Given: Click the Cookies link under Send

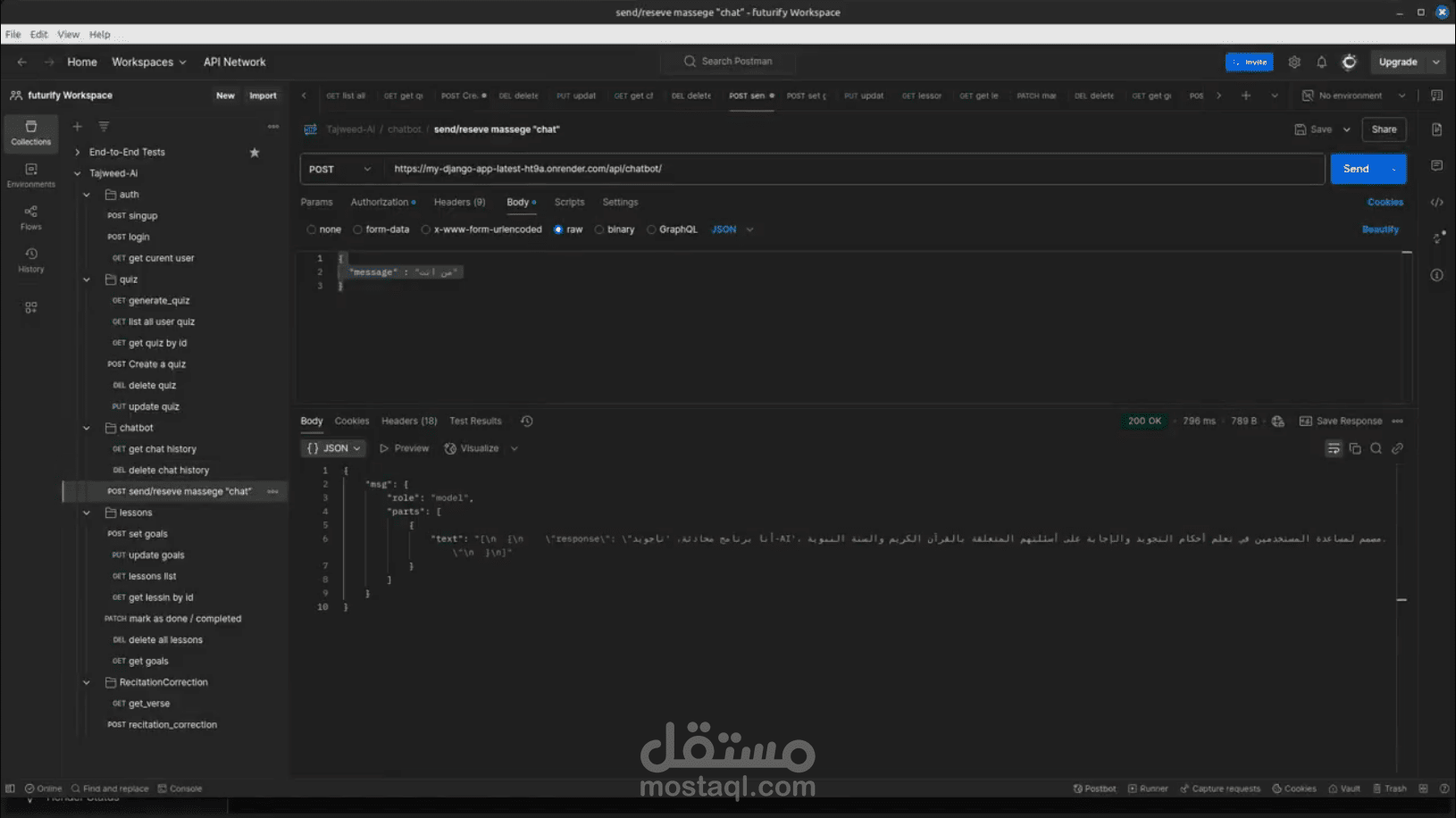Looking at the screenshot, I should pos(1385,203).
